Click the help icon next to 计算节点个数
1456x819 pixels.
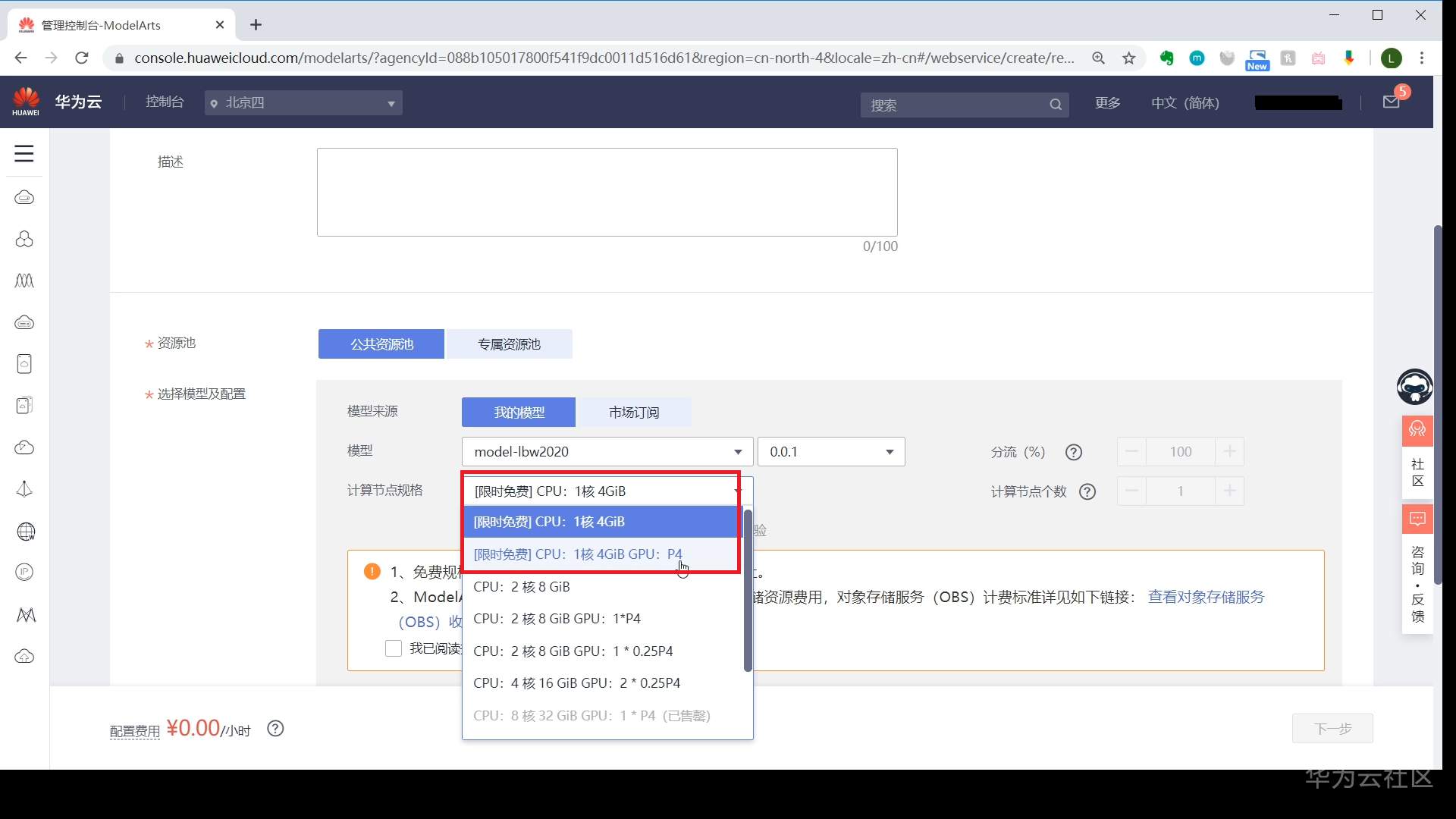point(1087,491)
